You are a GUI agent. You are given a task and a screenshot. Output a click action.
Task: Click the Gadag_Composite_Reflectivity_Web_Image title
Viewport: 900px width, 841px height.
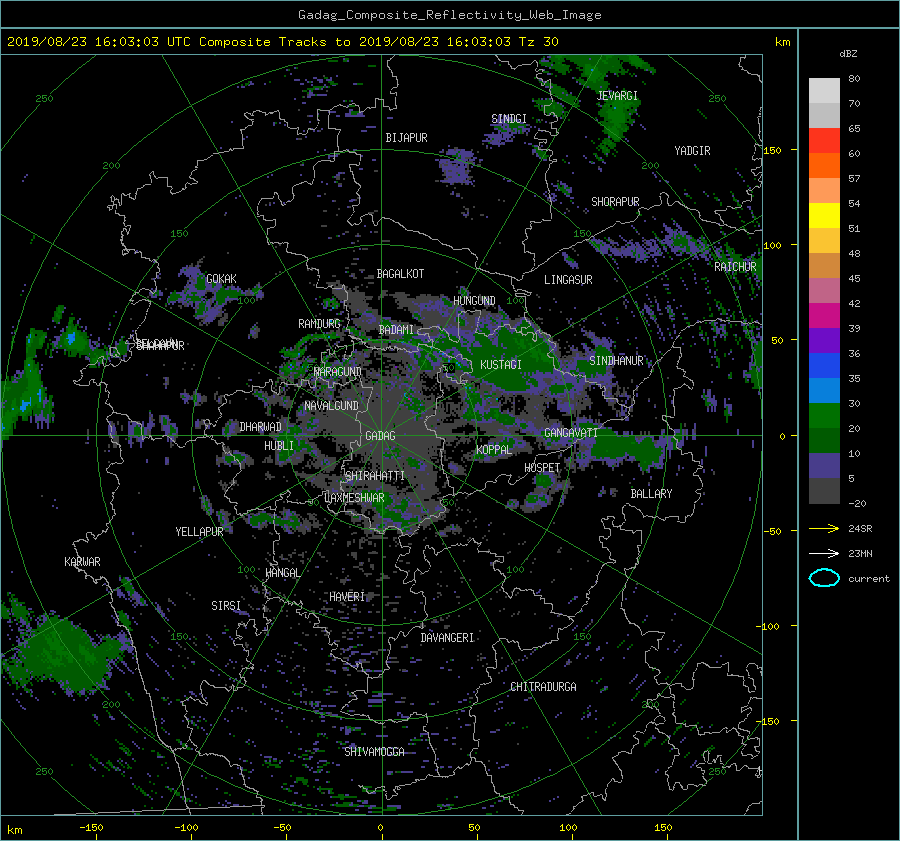coord(449,15)
